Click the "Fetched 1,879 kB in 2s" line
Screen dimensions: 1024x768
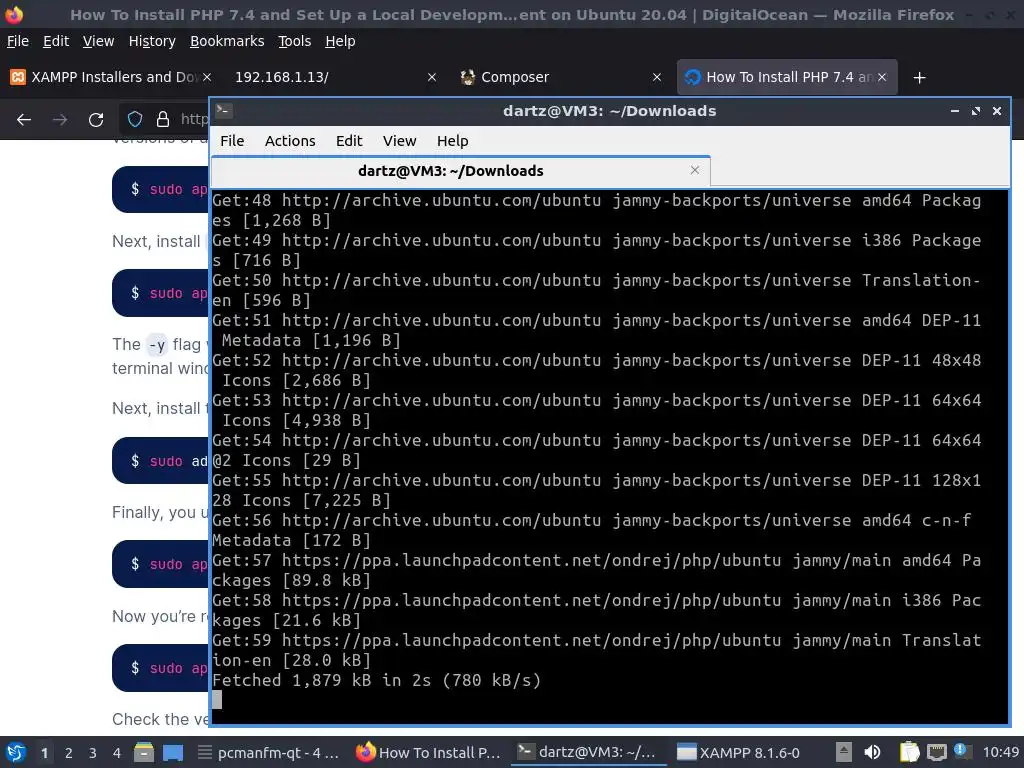[377, 680]
